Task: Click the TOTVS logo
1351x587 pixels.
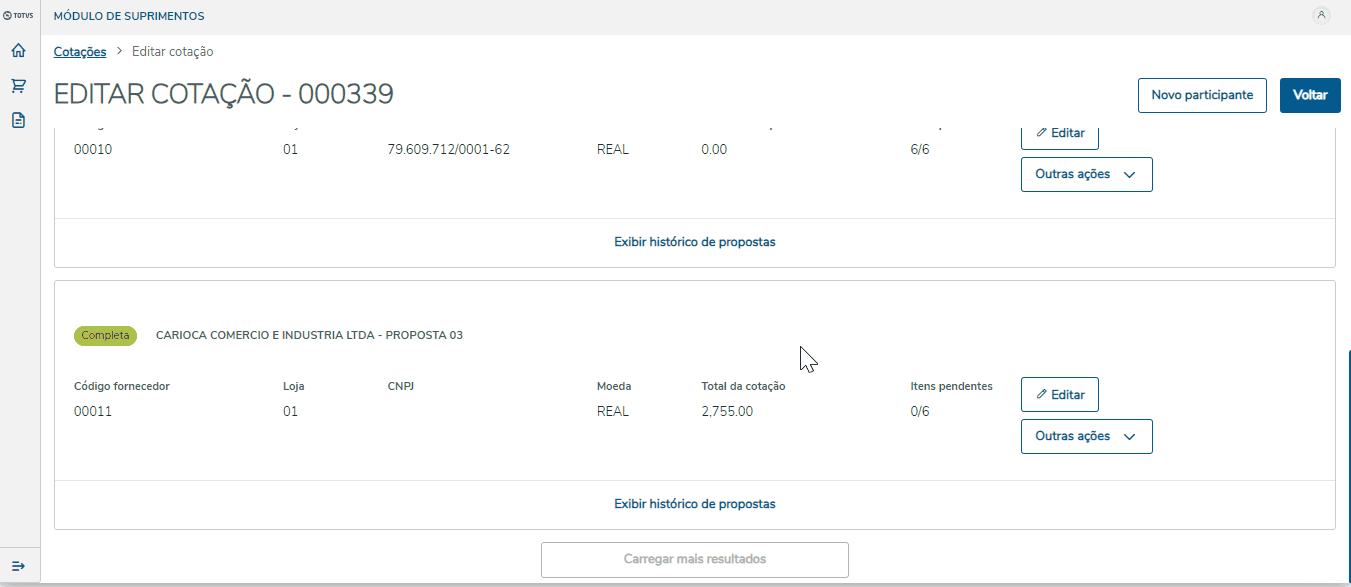Action: (x=18, y=16)
